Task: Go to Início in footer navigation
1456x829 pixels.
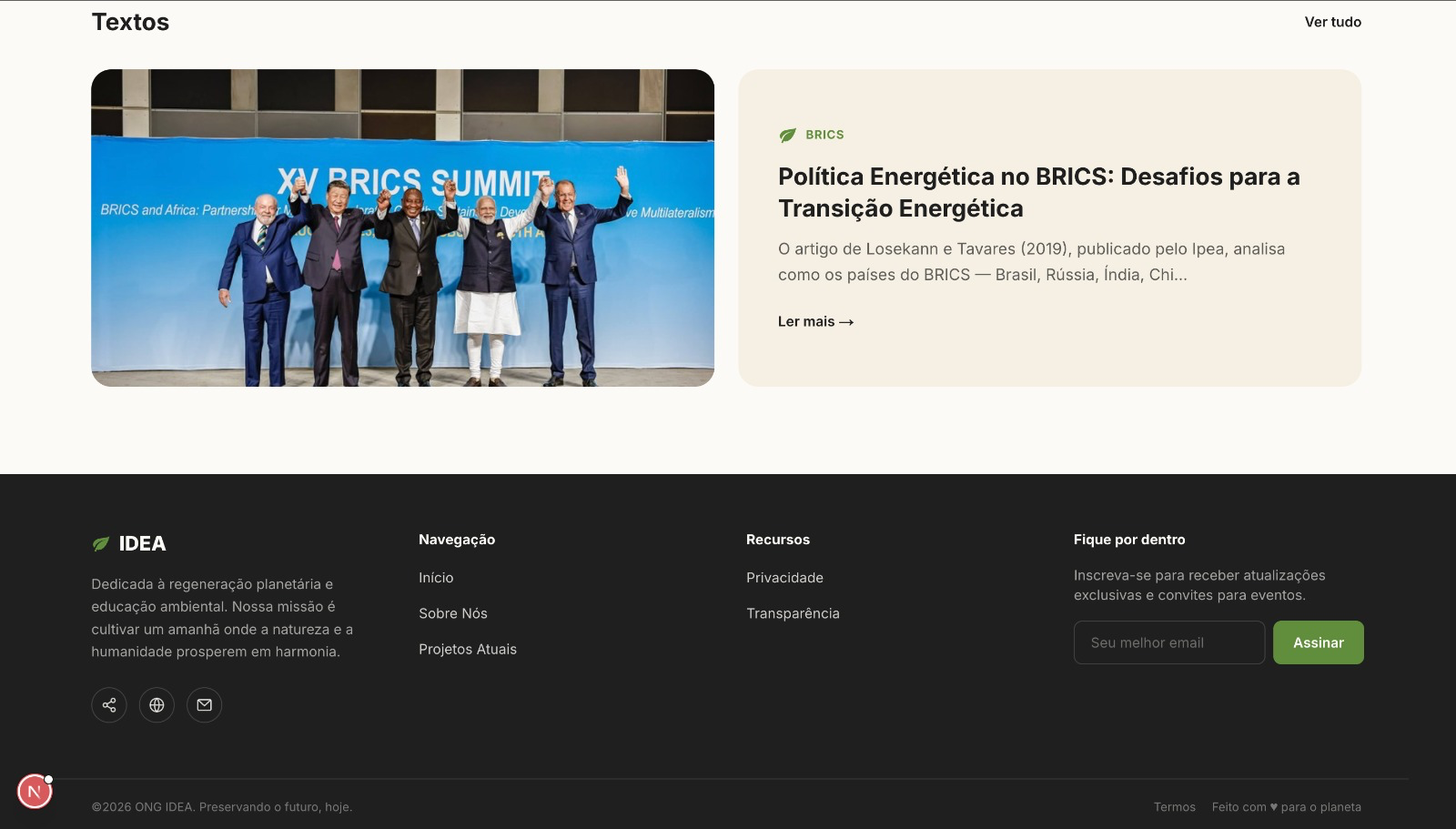Action: (x=436, y=578)
